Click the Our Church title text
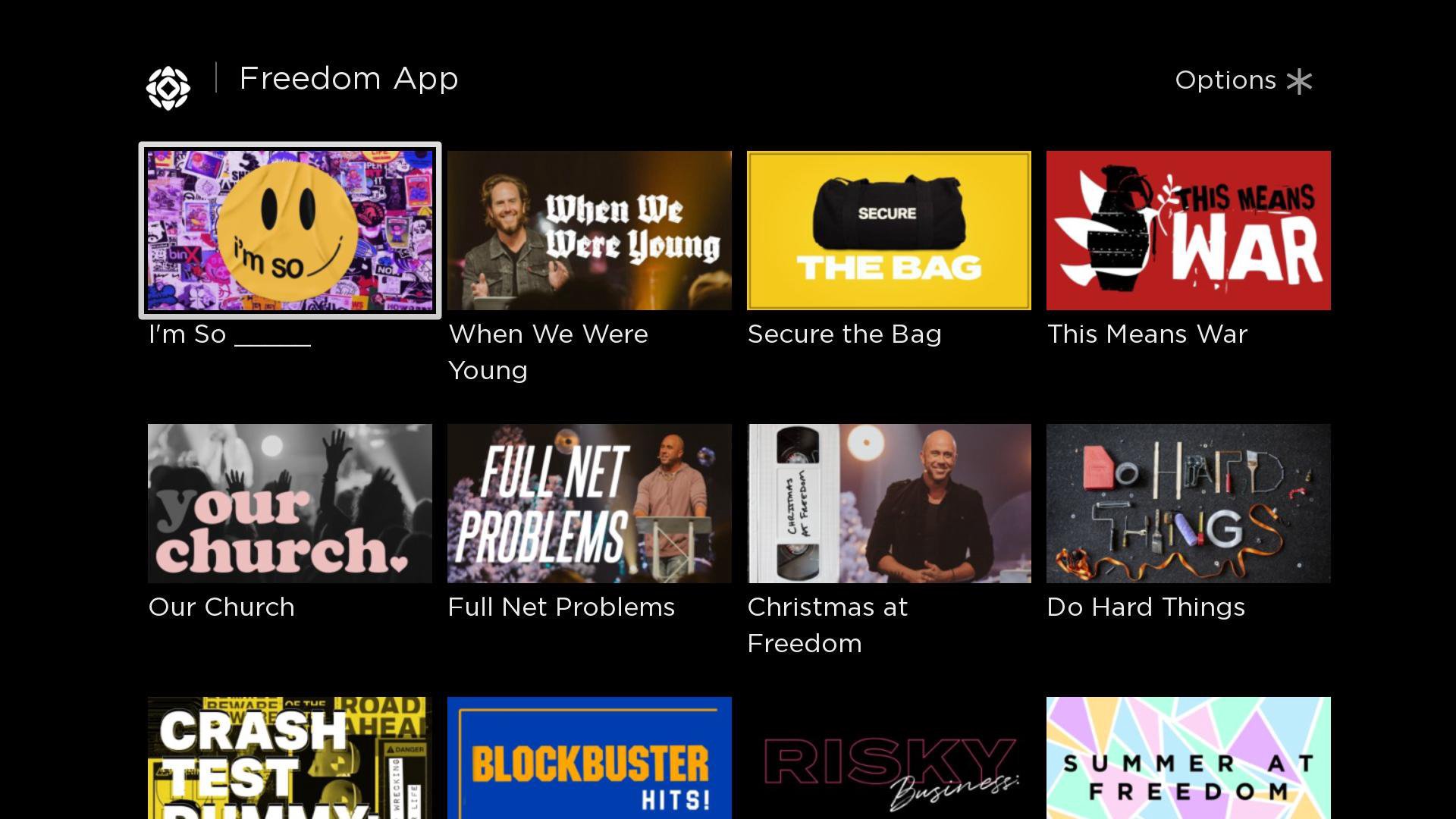This screenshot has height=819, width=1456. (221, 607)
